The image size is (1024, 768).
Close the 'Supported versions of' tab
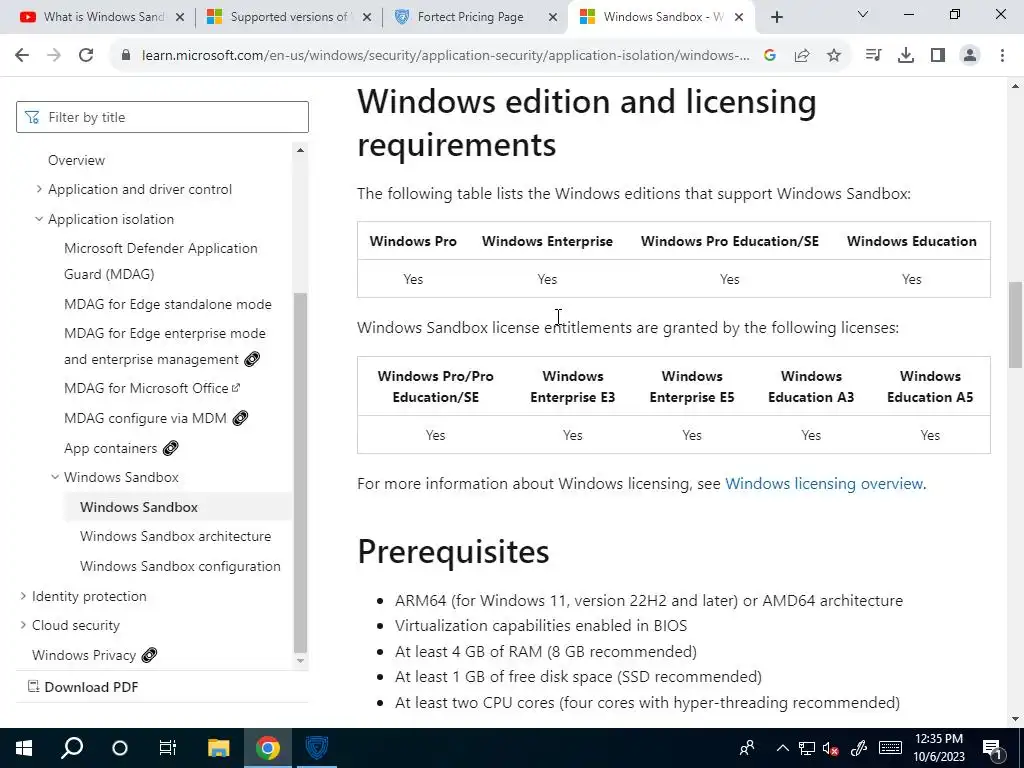pos(367,17)
